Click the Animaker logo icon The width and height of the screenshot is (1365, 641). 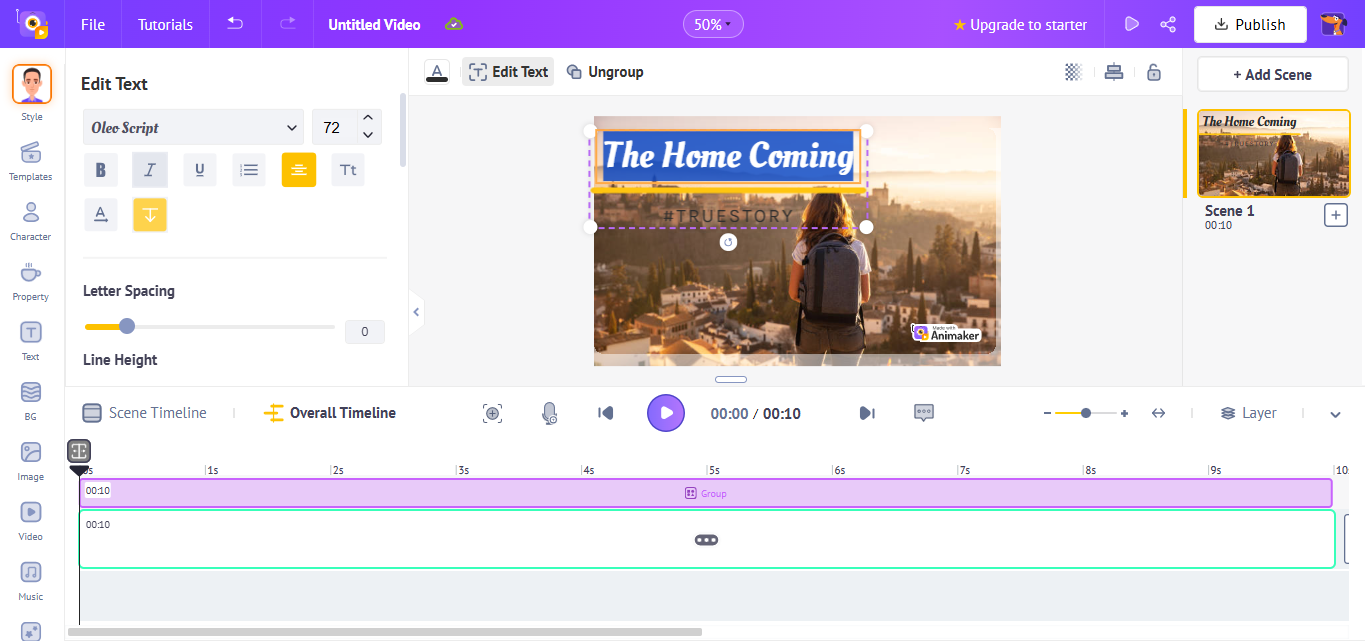pos(32,24)
